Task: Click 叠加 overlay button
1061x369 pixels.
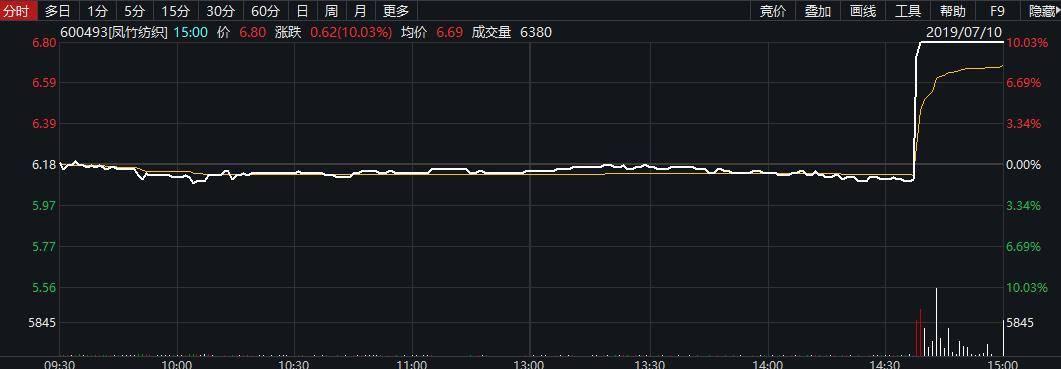Action: pyautogui.click(x=817, y=10)
